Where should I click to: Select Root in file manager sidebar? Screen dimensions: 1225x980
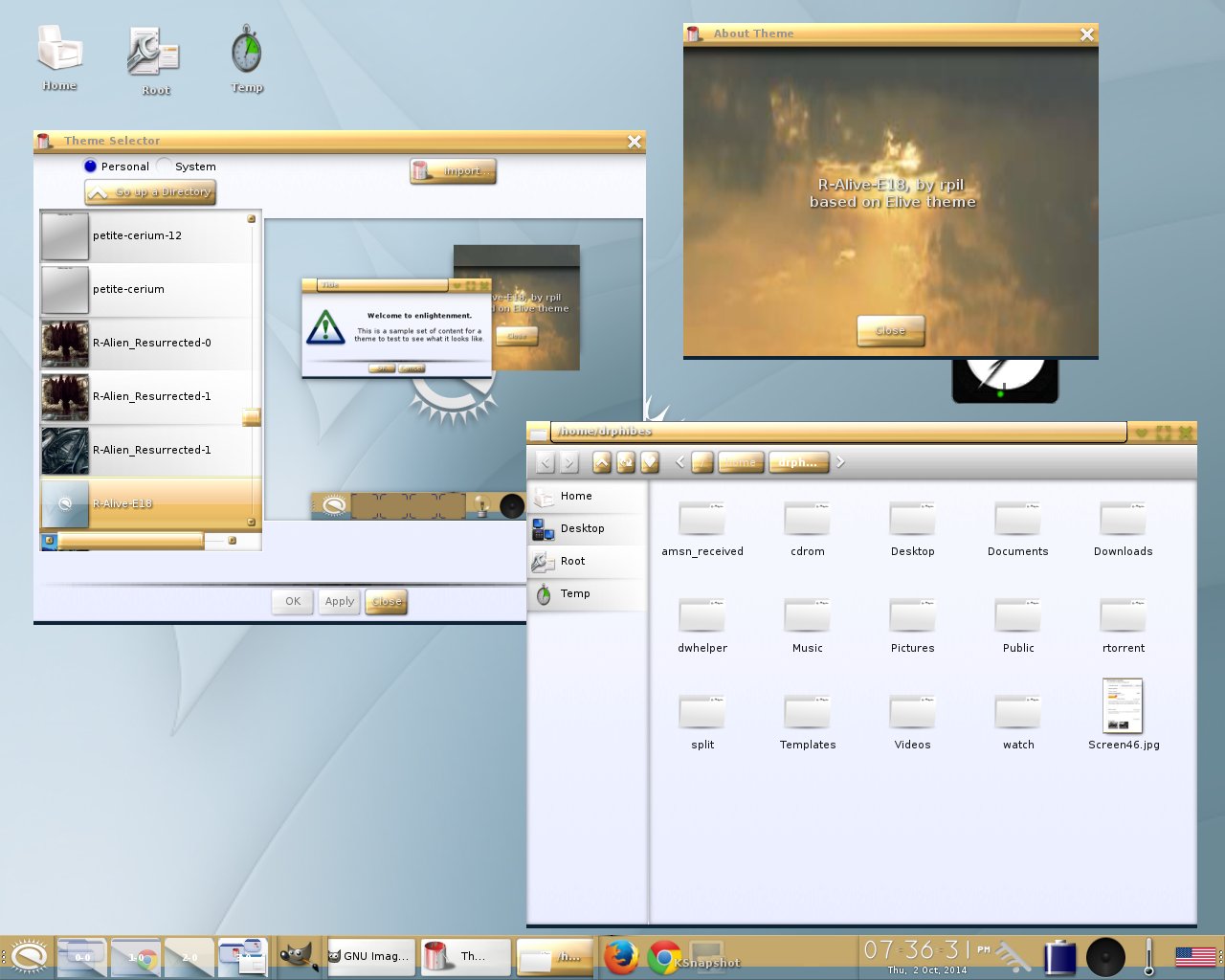pyautogui.click(x=587, y=562)
